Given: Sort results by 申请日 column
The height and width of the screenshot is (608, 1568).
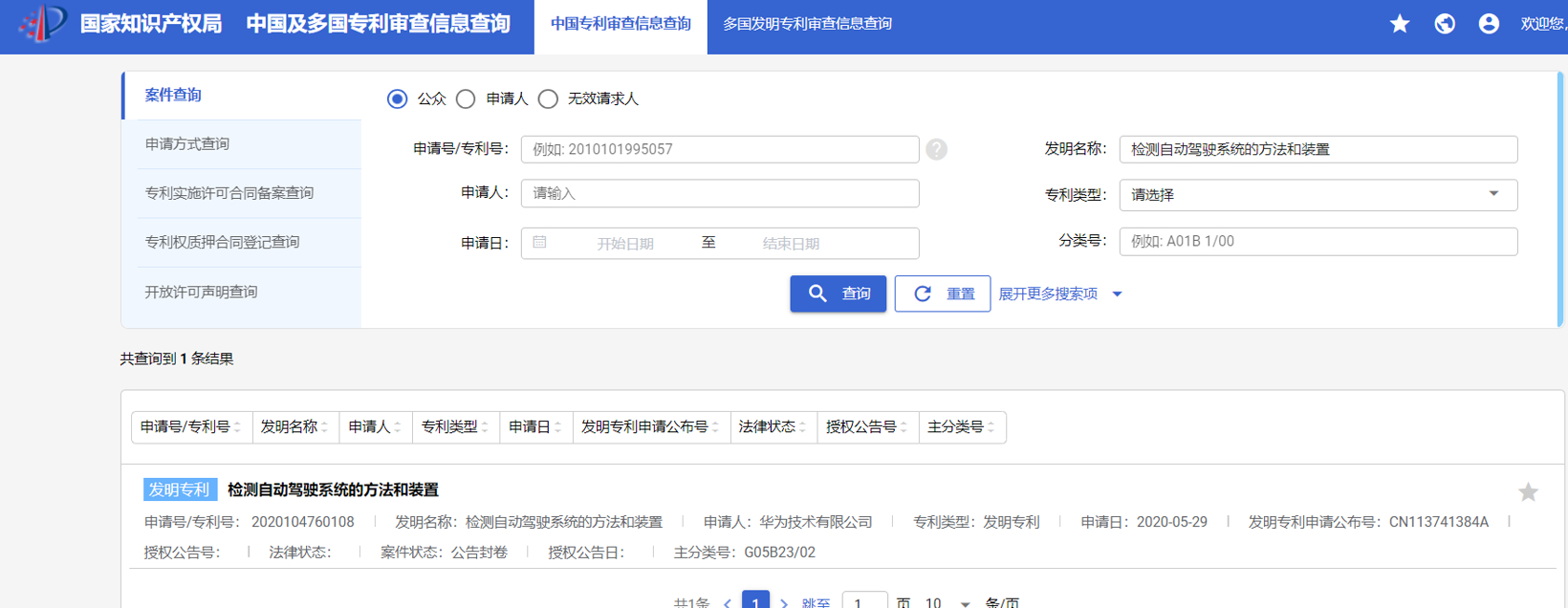Looking at the screenshot, I should pyautogui.click(x=535, y=427).
